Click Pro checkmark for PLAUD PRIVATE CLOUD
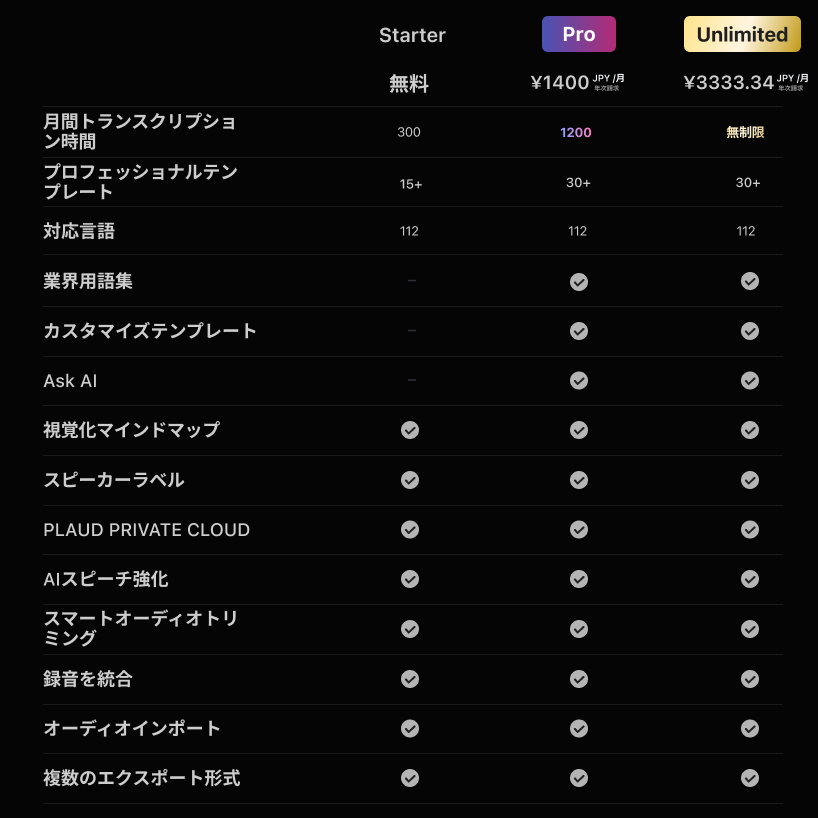818x818 pixels. tap(579, 529)
